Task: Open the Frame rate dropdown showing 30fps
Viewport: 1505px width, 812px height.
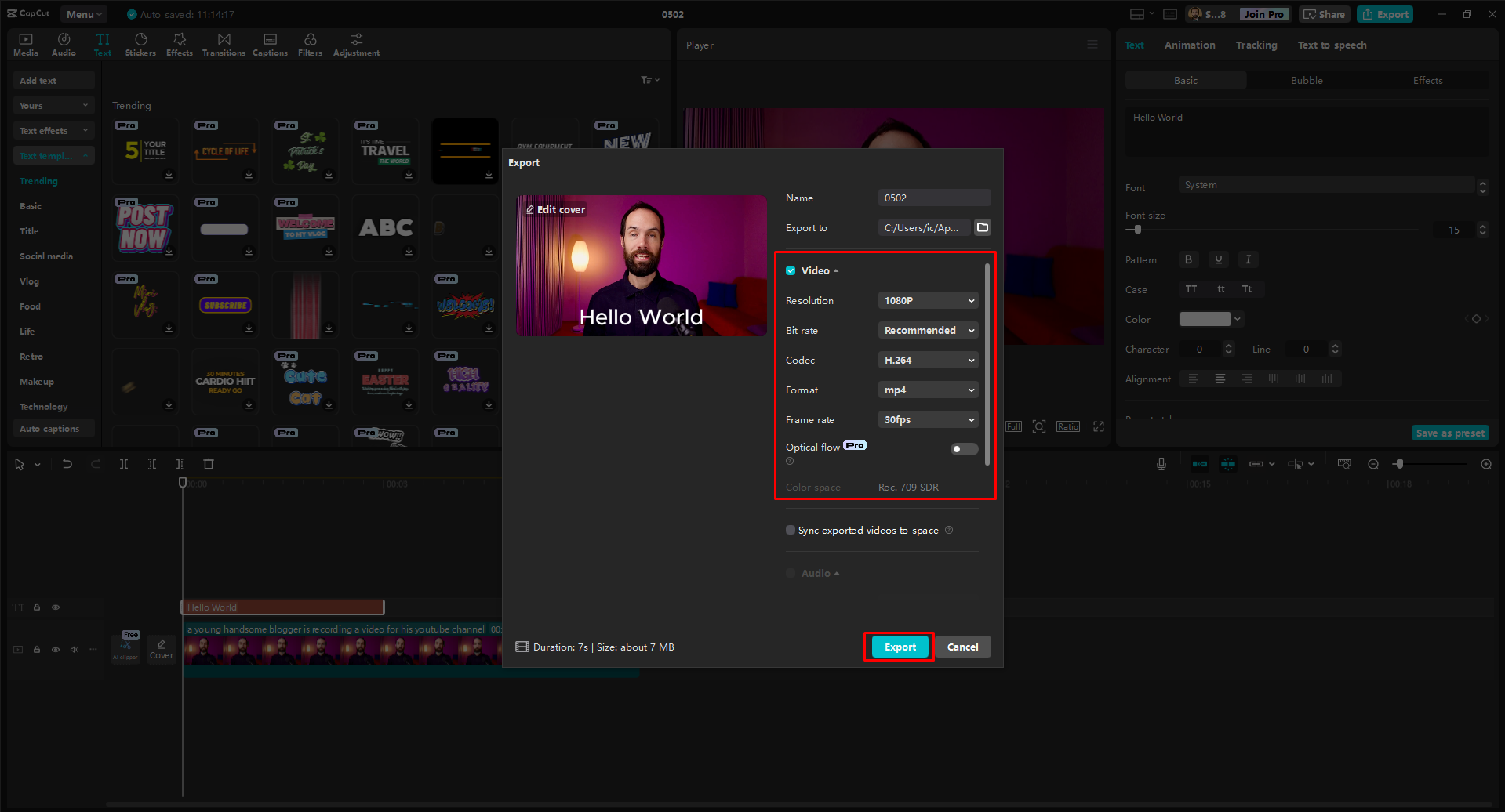Action: (928, 419)
